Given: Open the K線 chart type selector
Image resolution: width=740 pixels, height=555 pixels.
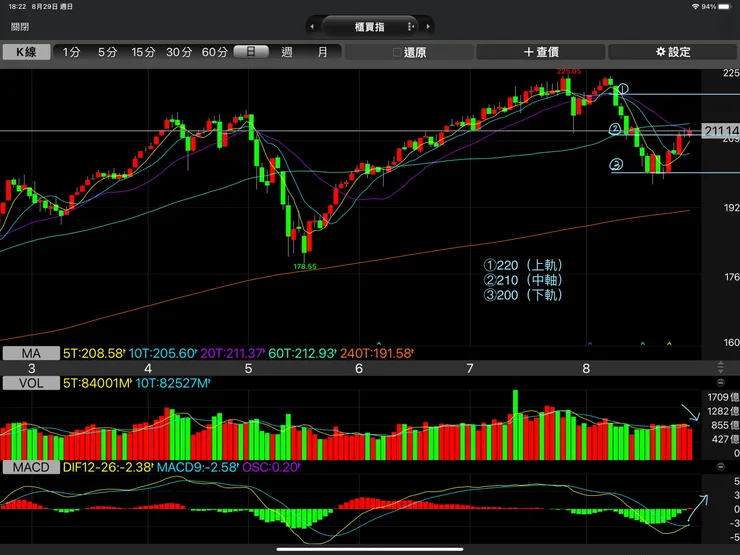Looking at the screenshot, I should (26, 52).
